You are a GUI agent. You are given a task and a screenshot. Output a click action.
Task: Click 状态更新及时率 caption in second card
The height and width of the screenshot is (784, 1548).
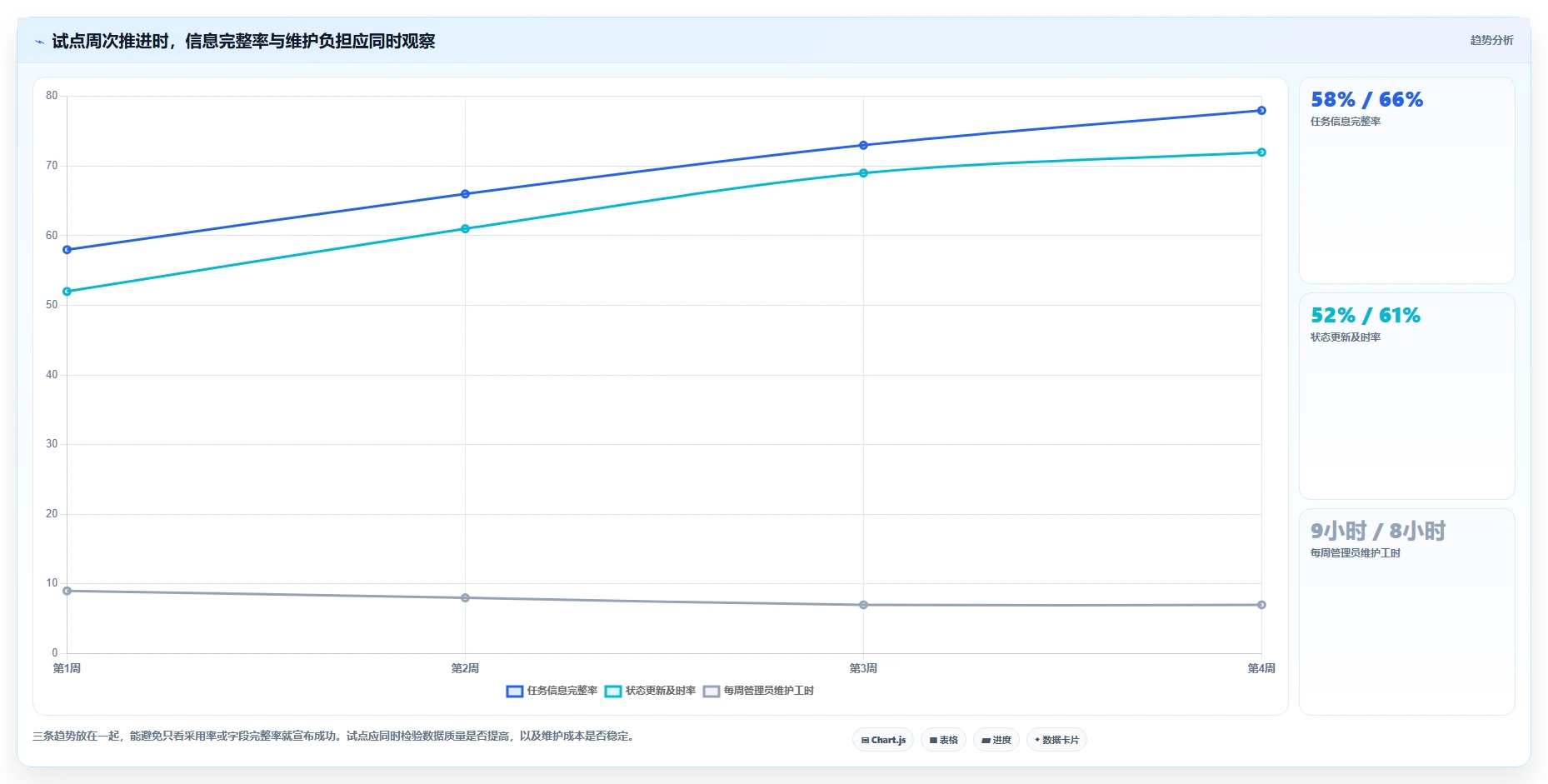tap(1346, 337)
